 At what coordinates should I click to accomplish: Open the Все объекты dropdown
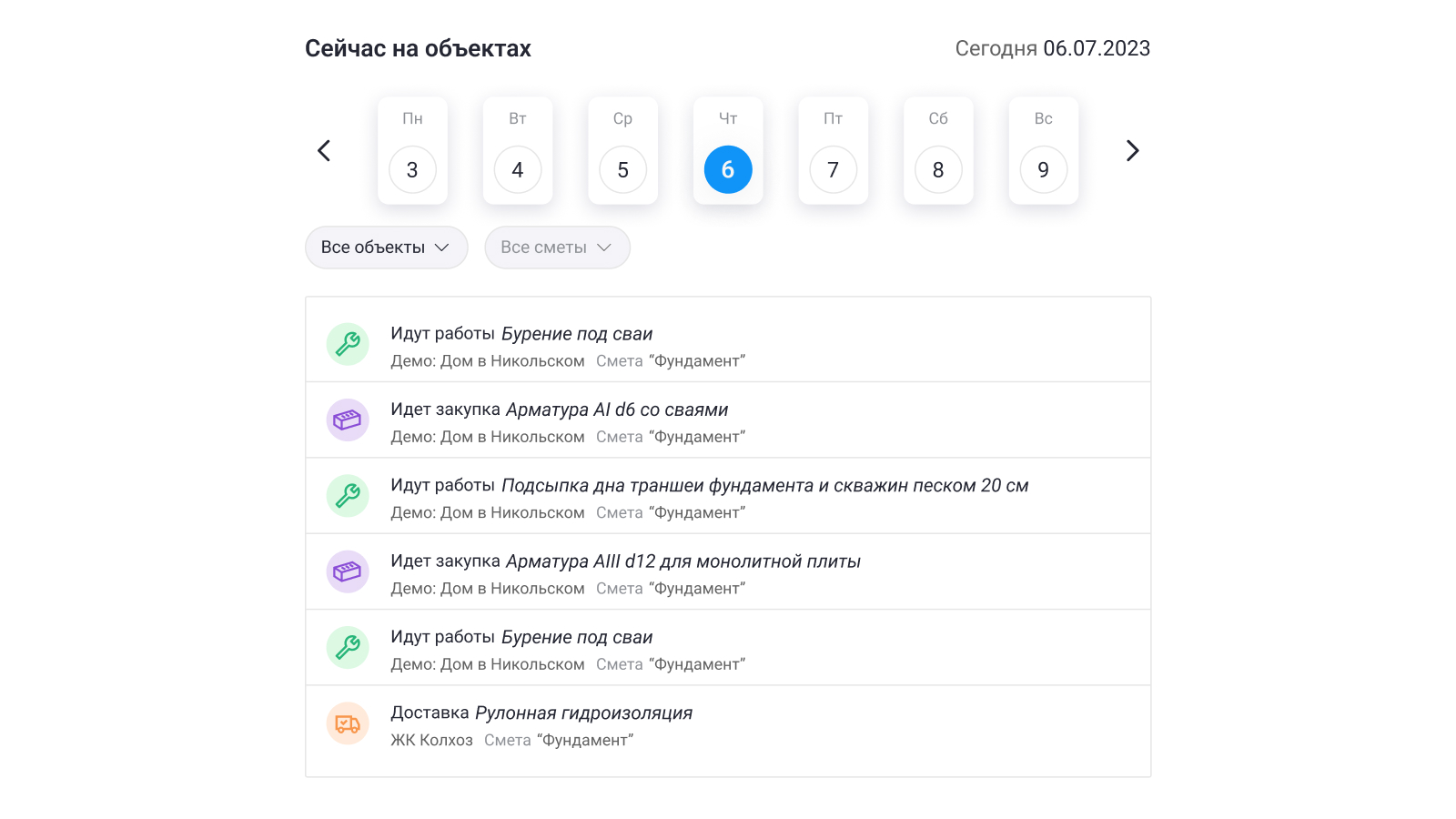pos(387,248)
